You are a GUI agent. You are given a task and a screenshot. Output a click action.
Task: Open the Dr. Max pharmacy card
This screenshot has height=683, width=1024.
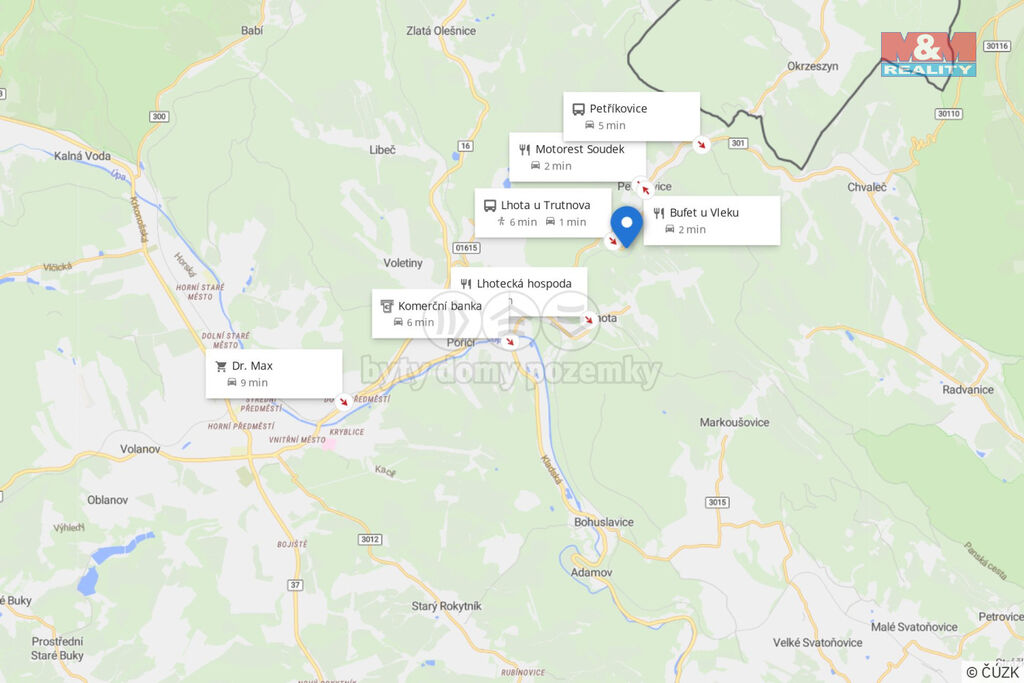[274, 373]
